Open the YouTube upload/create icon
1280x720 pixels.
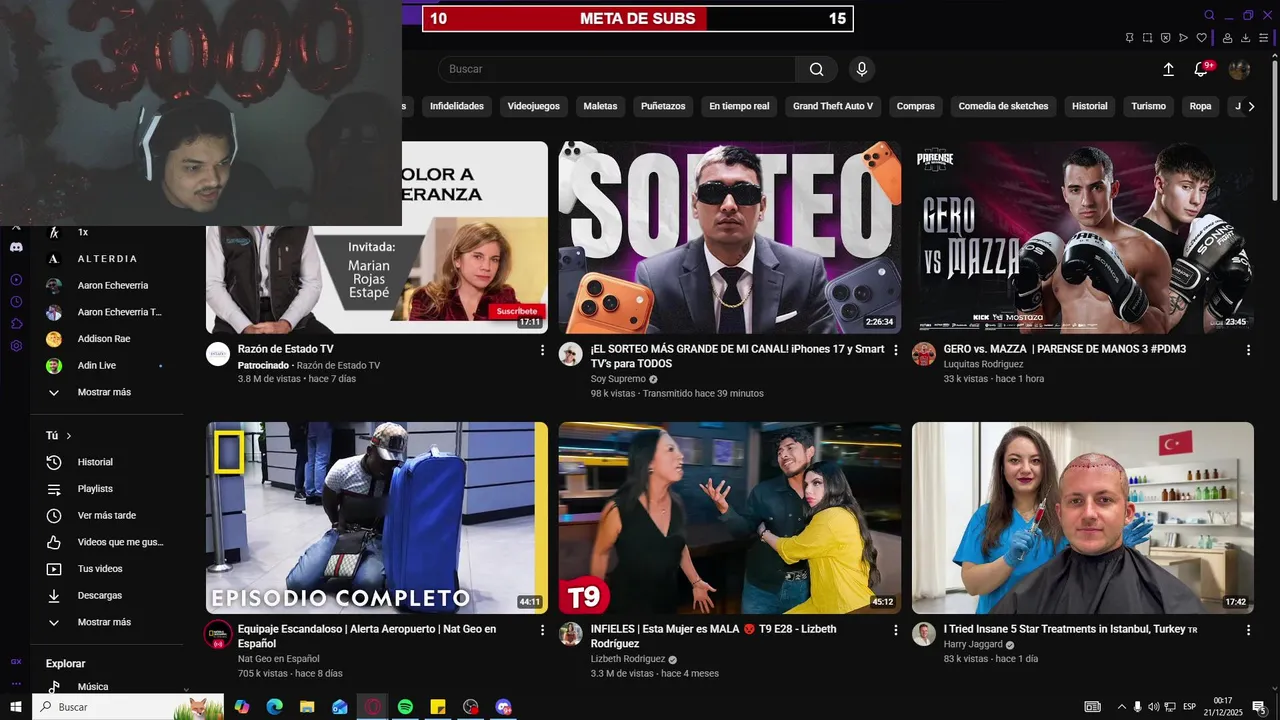pyautogui.click(x=1168, y=69)
